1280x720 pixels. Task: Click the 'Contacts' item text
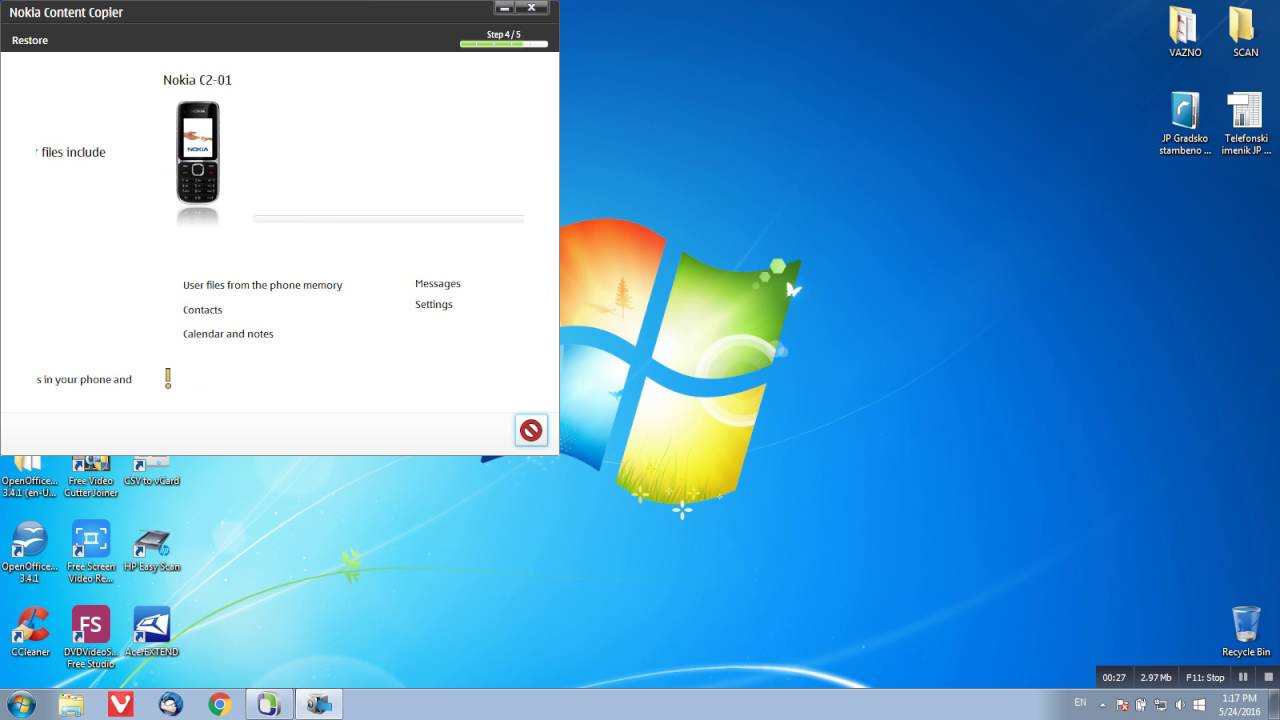pyautogui.click(x=203, y=310)
